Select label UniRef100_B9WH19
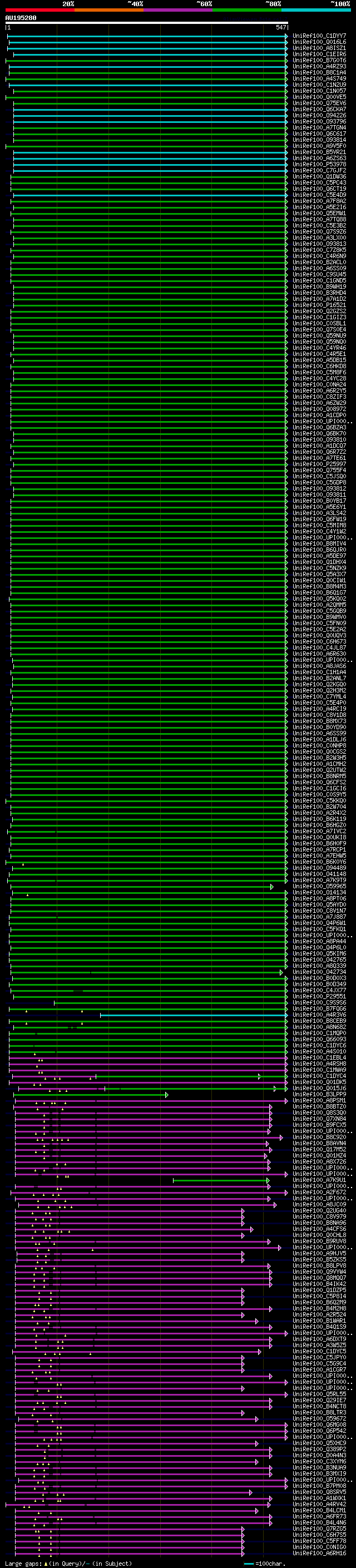This screenshot has height=1568, width=356. [319, 286]
